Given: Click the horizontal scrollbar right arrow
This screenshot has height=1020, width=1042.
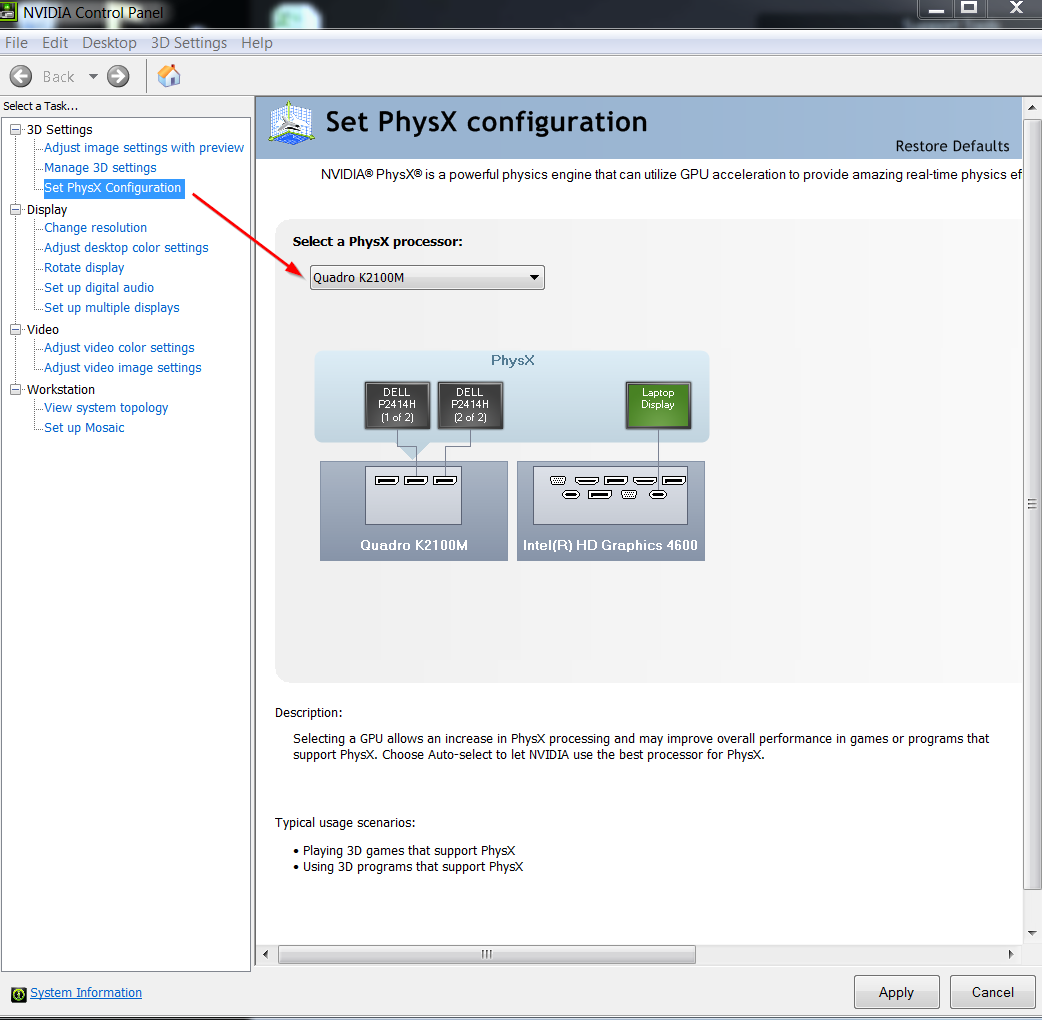Looking at the screenshot, I should tap(1011, 954).
